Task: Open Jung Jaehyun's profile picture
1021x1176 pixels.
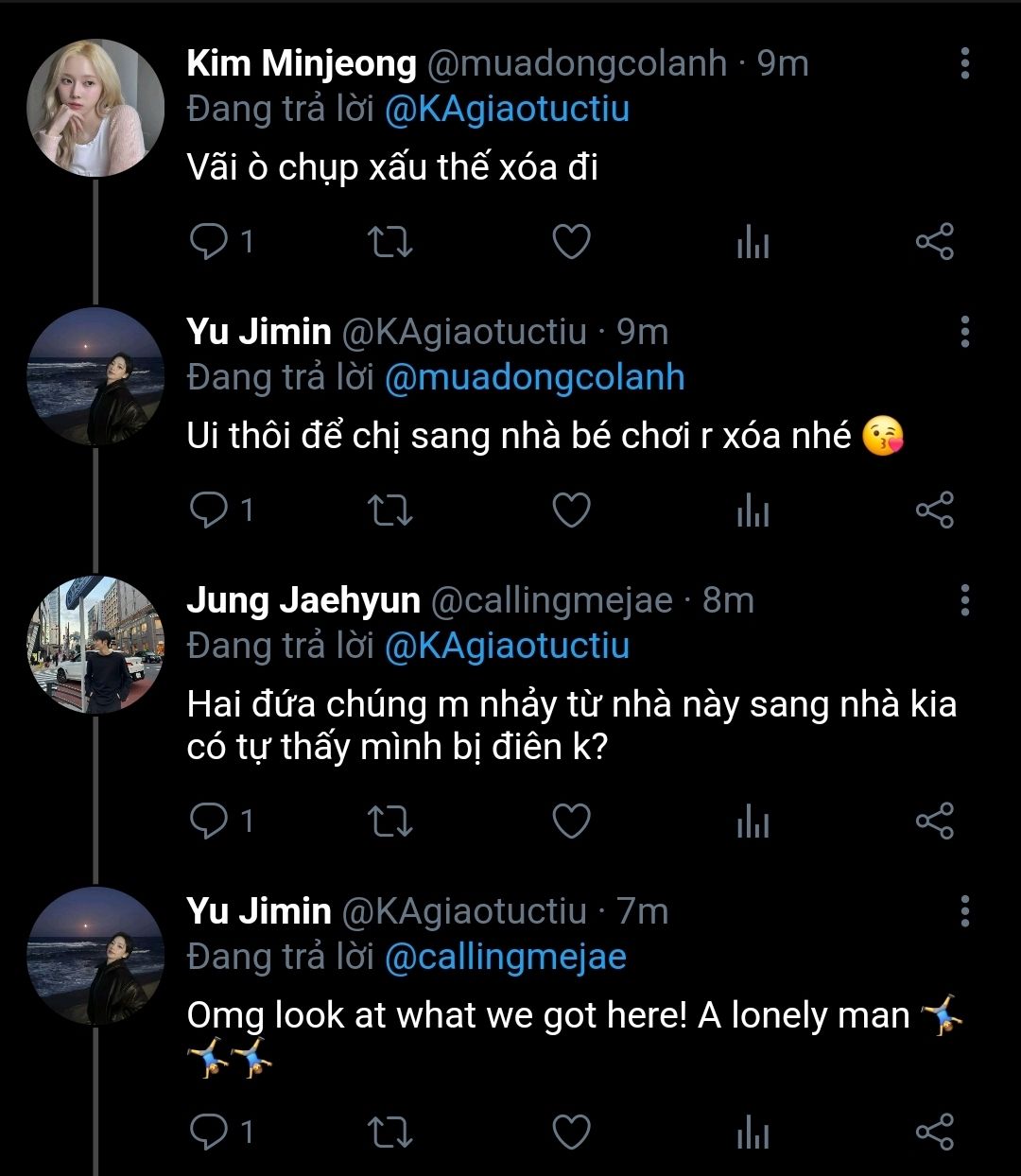Action: tap(95, 645)
